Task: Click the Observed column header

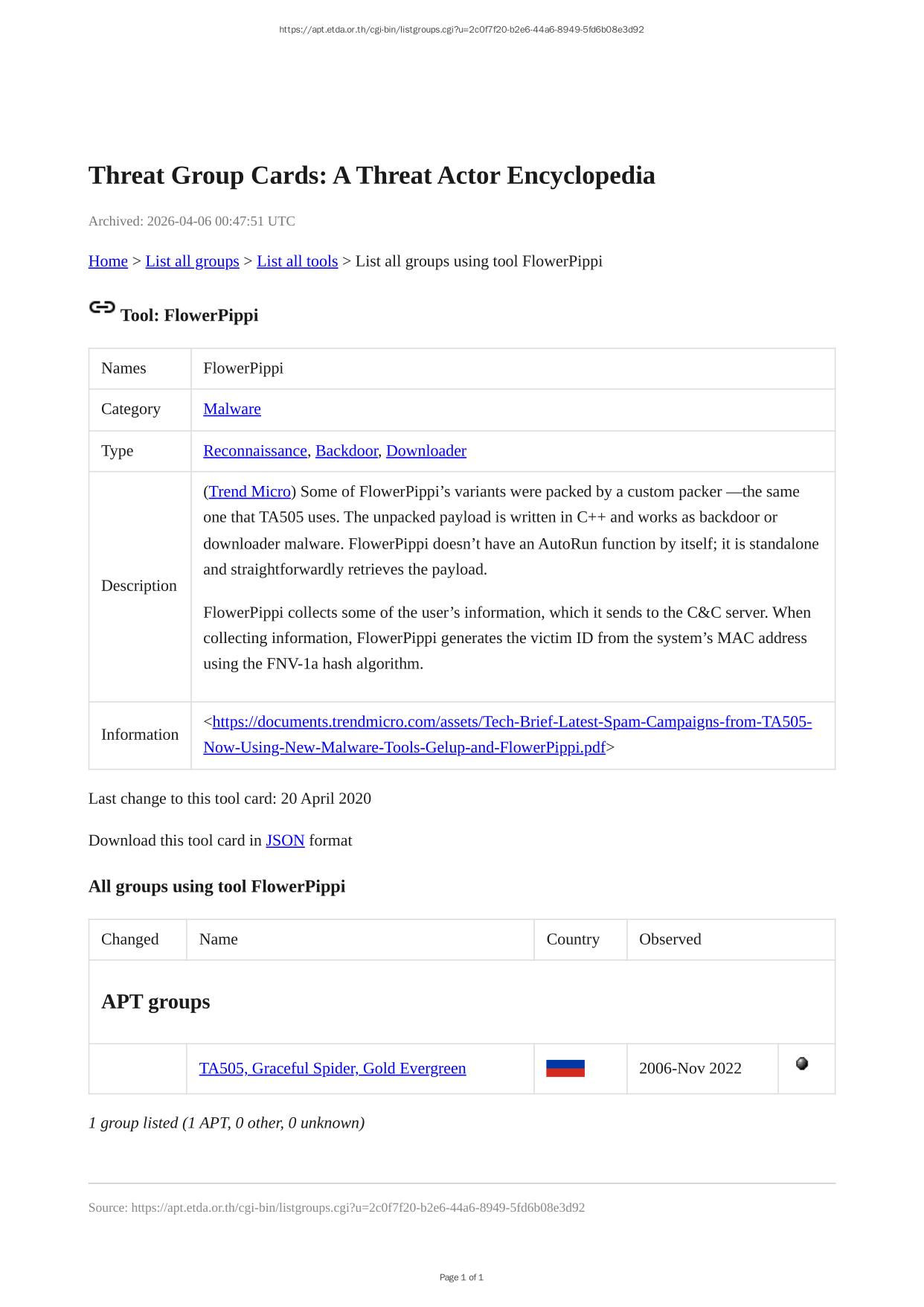Action: coord(670,939)
